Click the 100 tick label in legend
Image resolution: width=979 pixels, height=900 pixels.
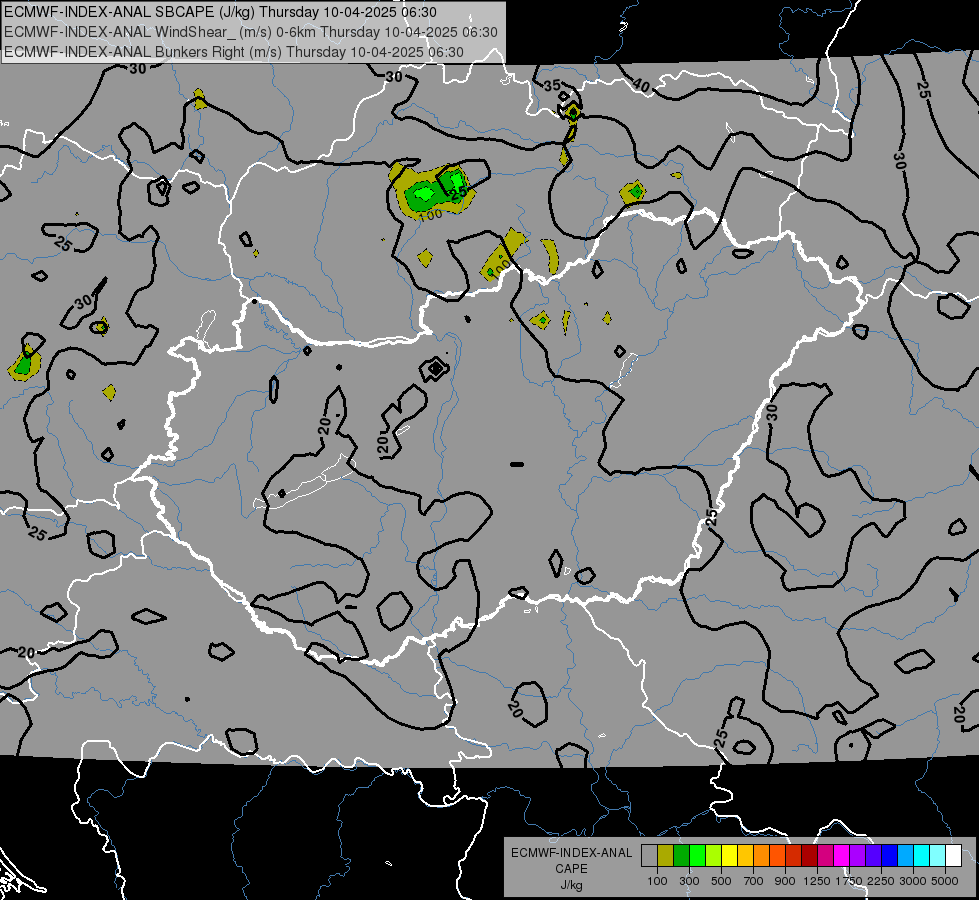click(657, 881)
